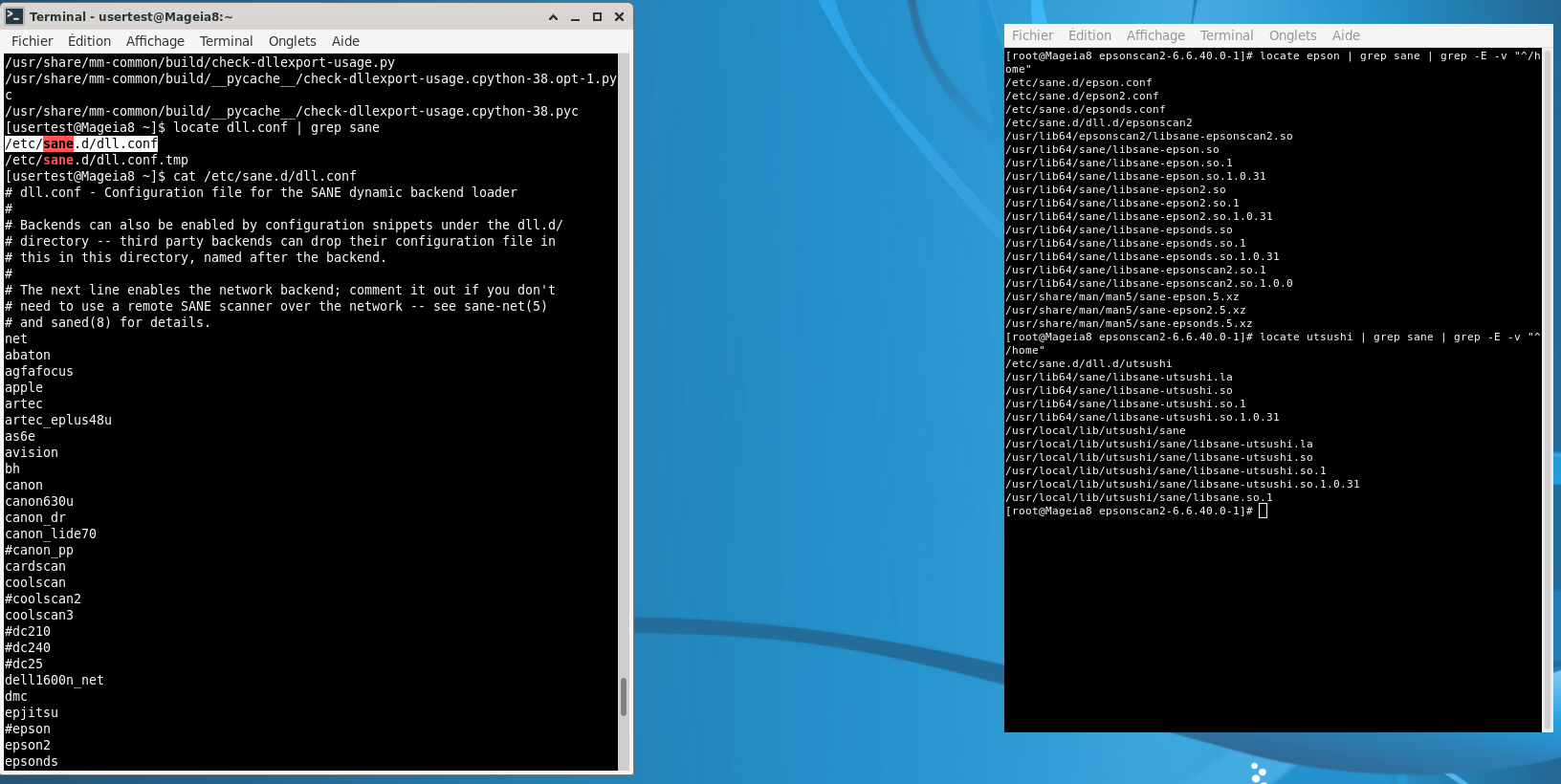Click the 'canon_lide70' backend entry
The image size is (1561, 784).
[51, 534]
